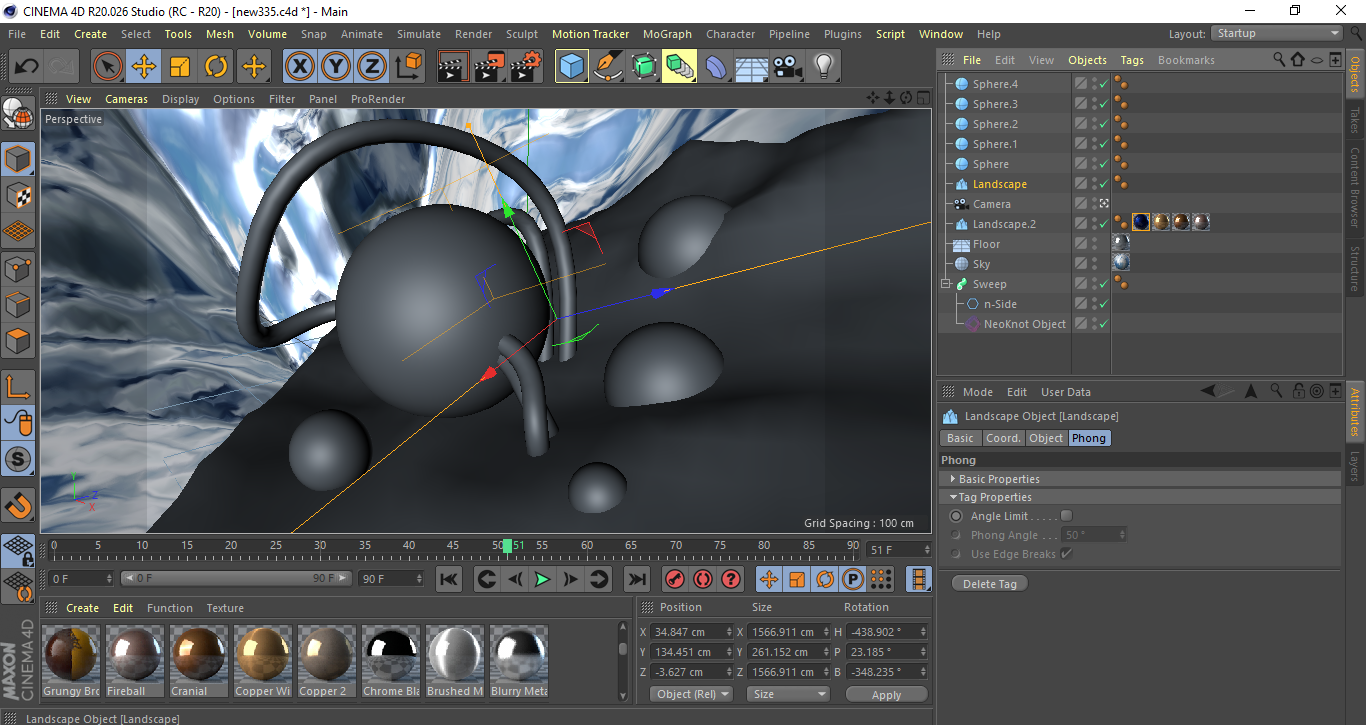
Task: Open the Takes side tab
Action: 1356,120
